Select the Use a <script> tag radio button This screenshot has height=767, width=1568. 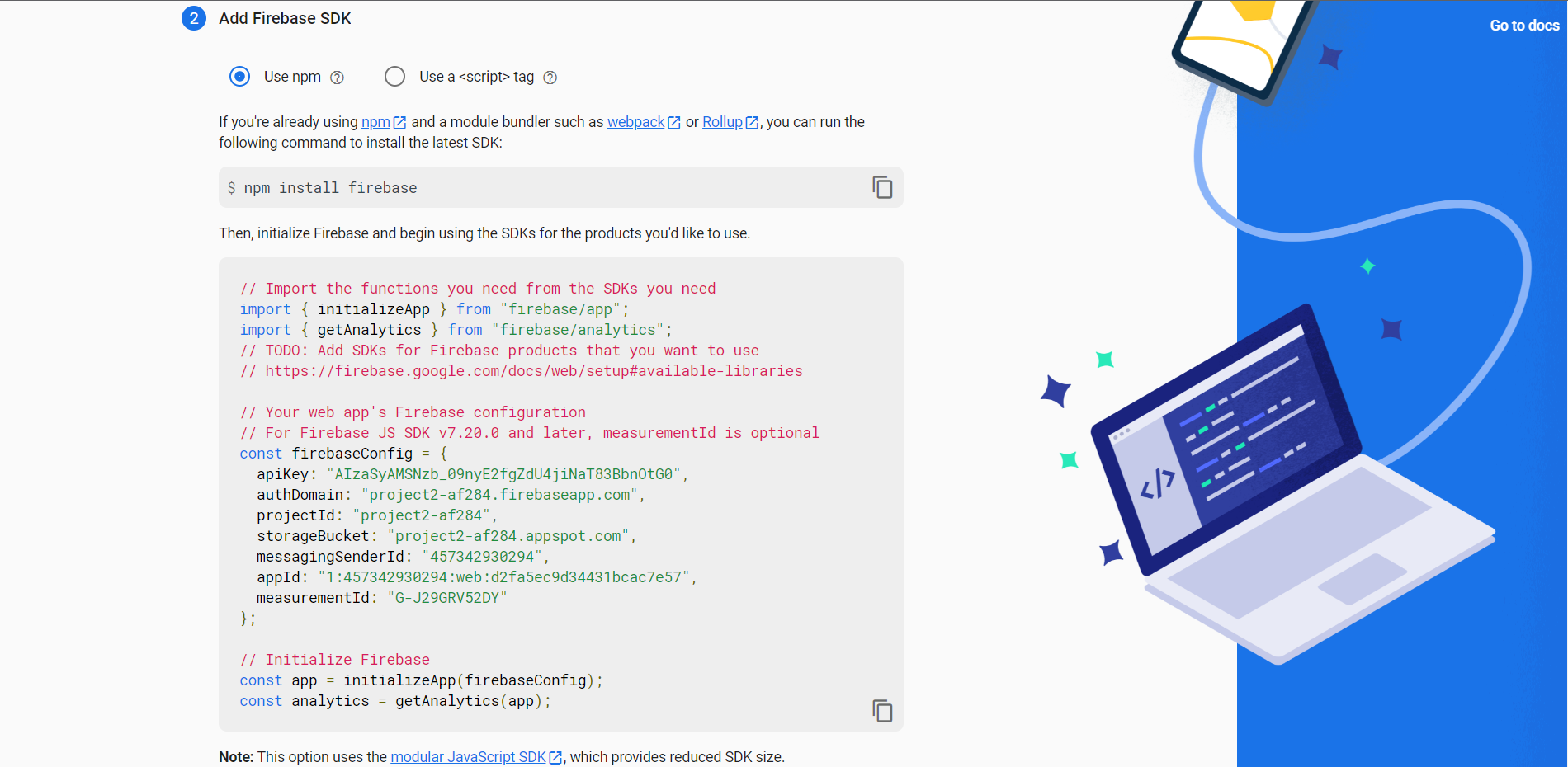pyautogui.click(x=394, y=77)
